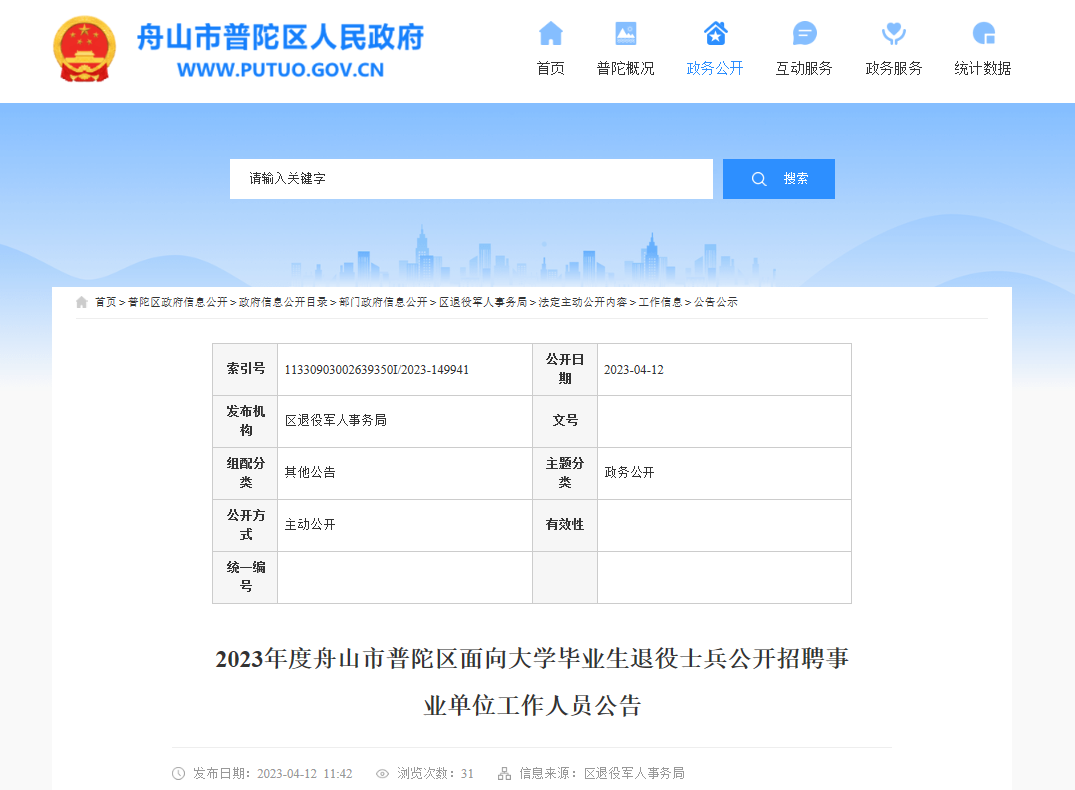Image resolution: width=1075 pixels, height=790 pixels.
Task: Open the 统计数据 menu item
Action: tap(983, 68)
